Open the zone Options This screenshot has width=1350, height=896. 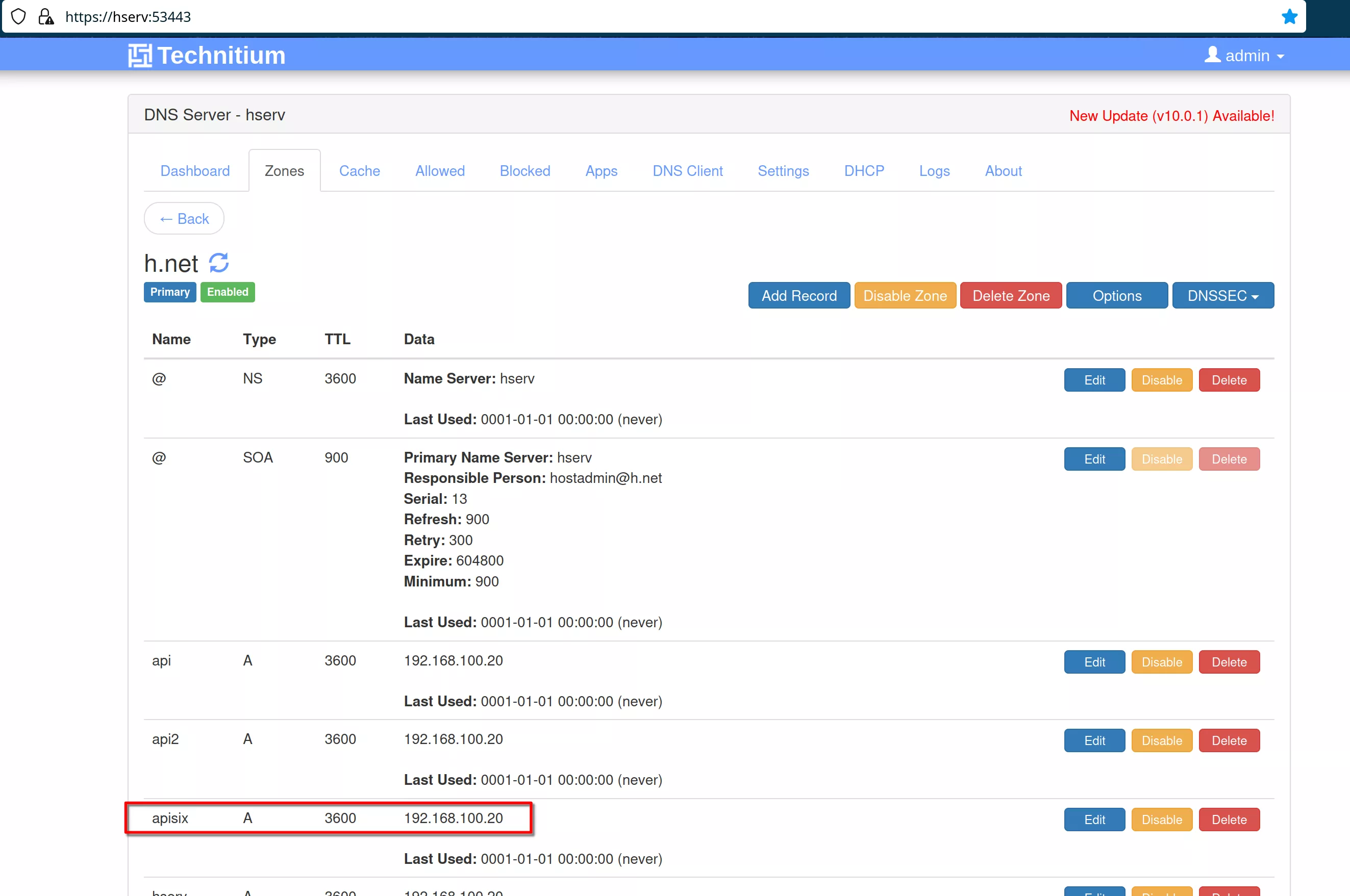[1116, 295]
